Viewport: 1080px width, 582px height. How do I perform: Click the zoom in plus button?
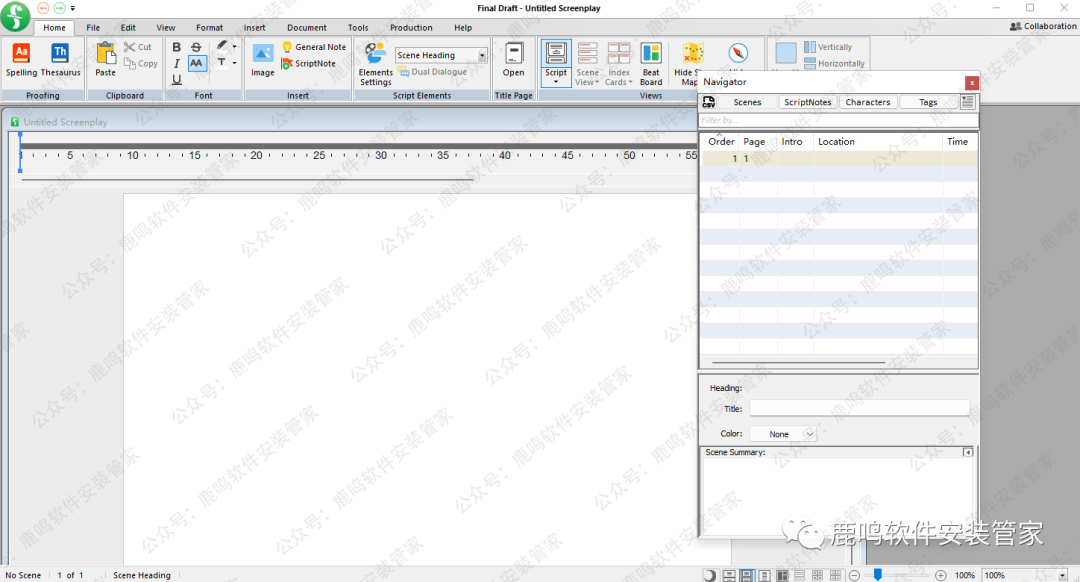pyautogui.click(x=940, y=575)
